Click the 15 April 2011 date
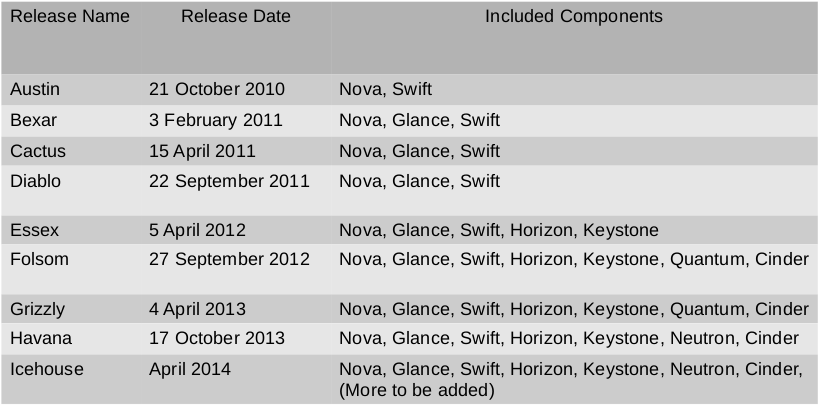Viewport: 819px width, 407px height. tap(202, 151)
